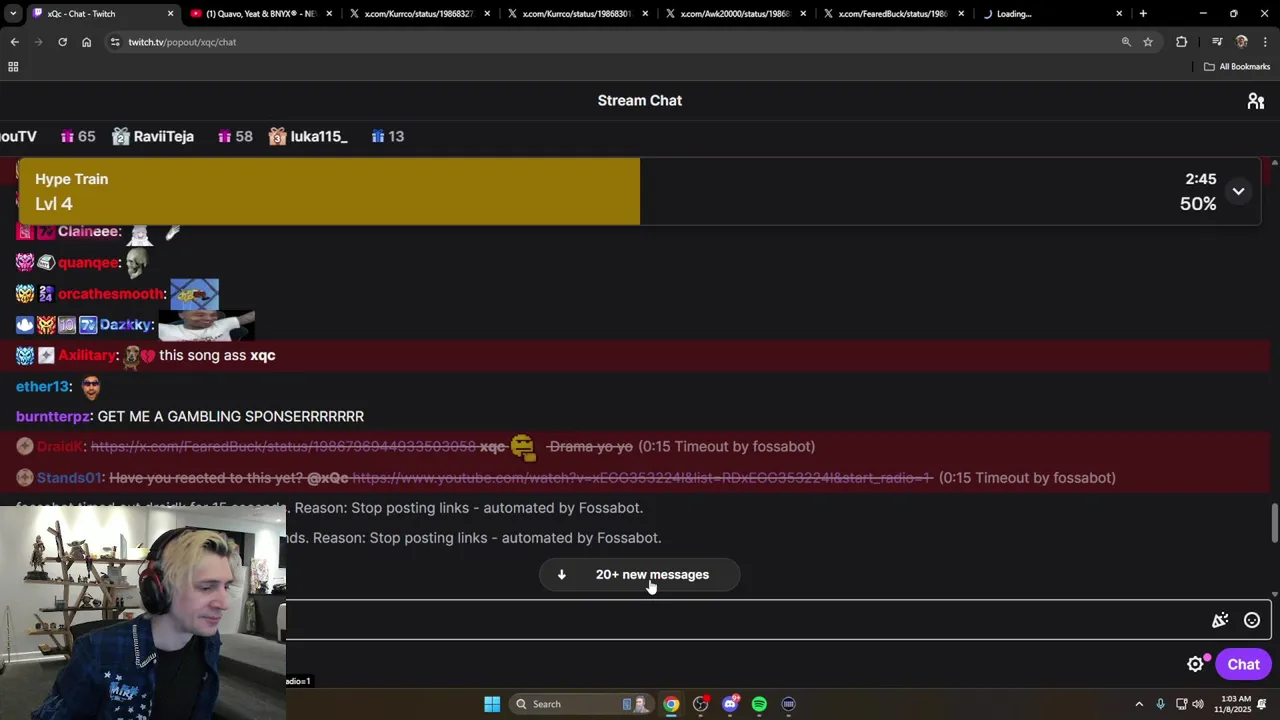Open the network icon in system tray
The width and height of the screenshot is (1280, 720).
pyautogui.click(x=1181, y=704)
